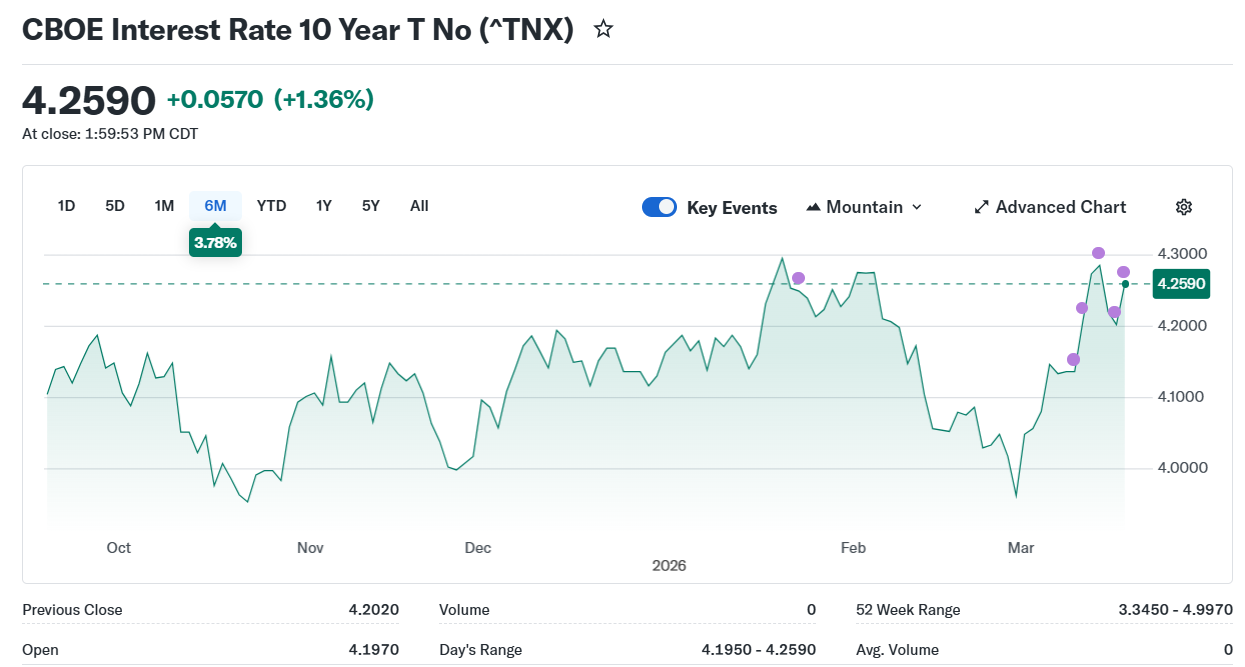Click the late-January key event dot
The width and height of the screenshot is (1245, 667).
(x=798, y=278)
